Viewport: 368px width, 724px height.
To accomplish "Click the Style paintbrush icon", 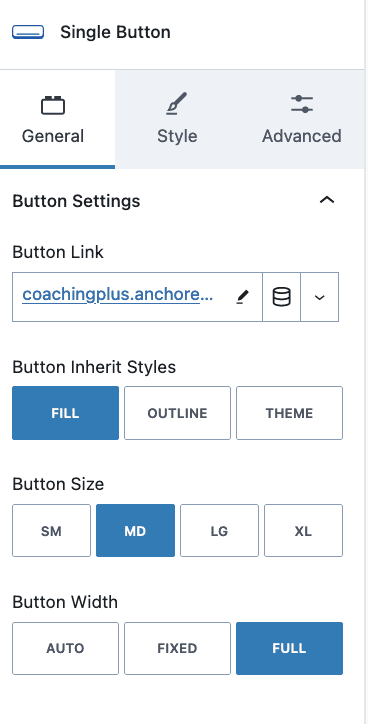I will [177, 103].
